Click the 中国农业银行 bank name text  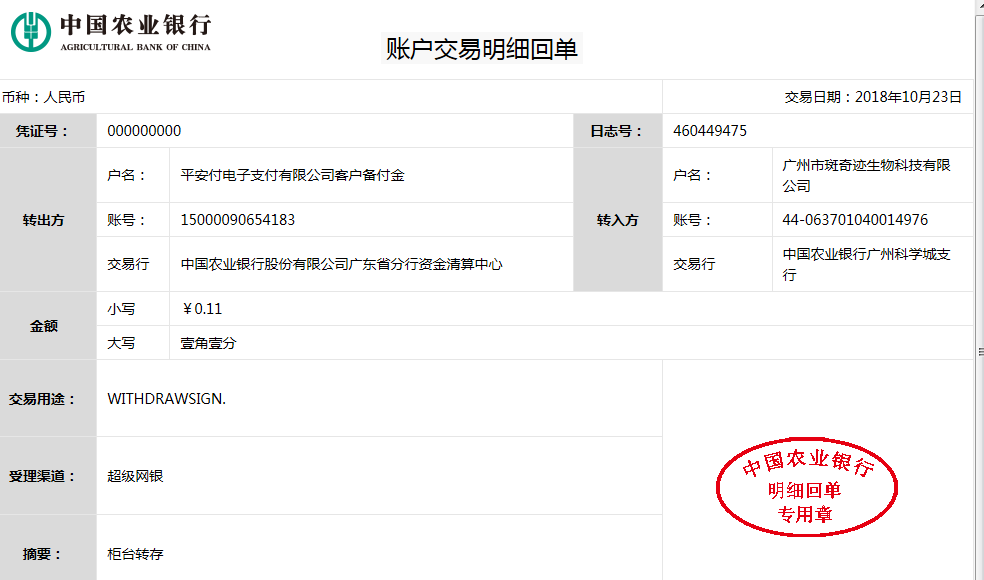click(136, 25)
